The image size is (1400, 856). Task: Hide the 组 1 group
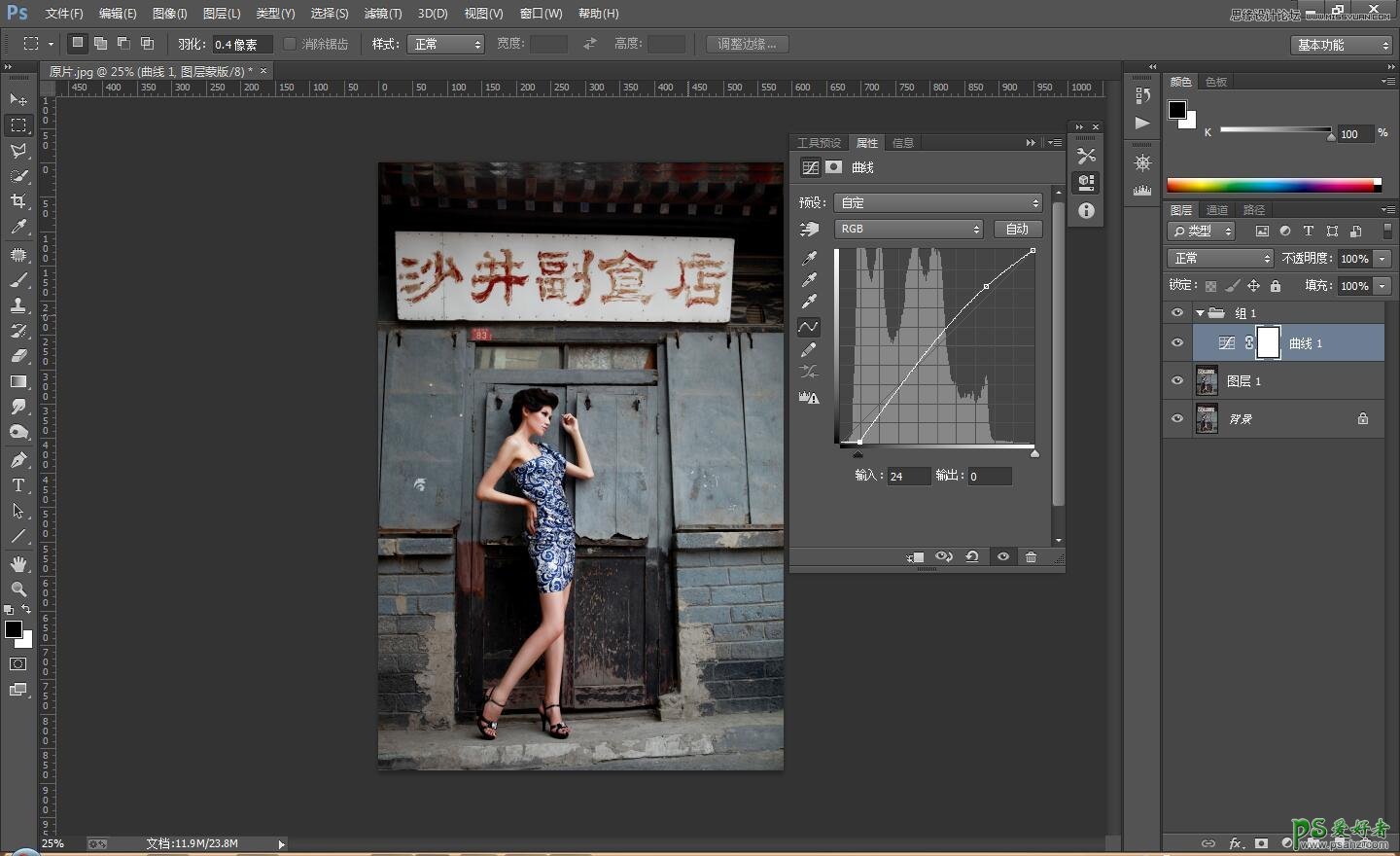(1177, 313)
